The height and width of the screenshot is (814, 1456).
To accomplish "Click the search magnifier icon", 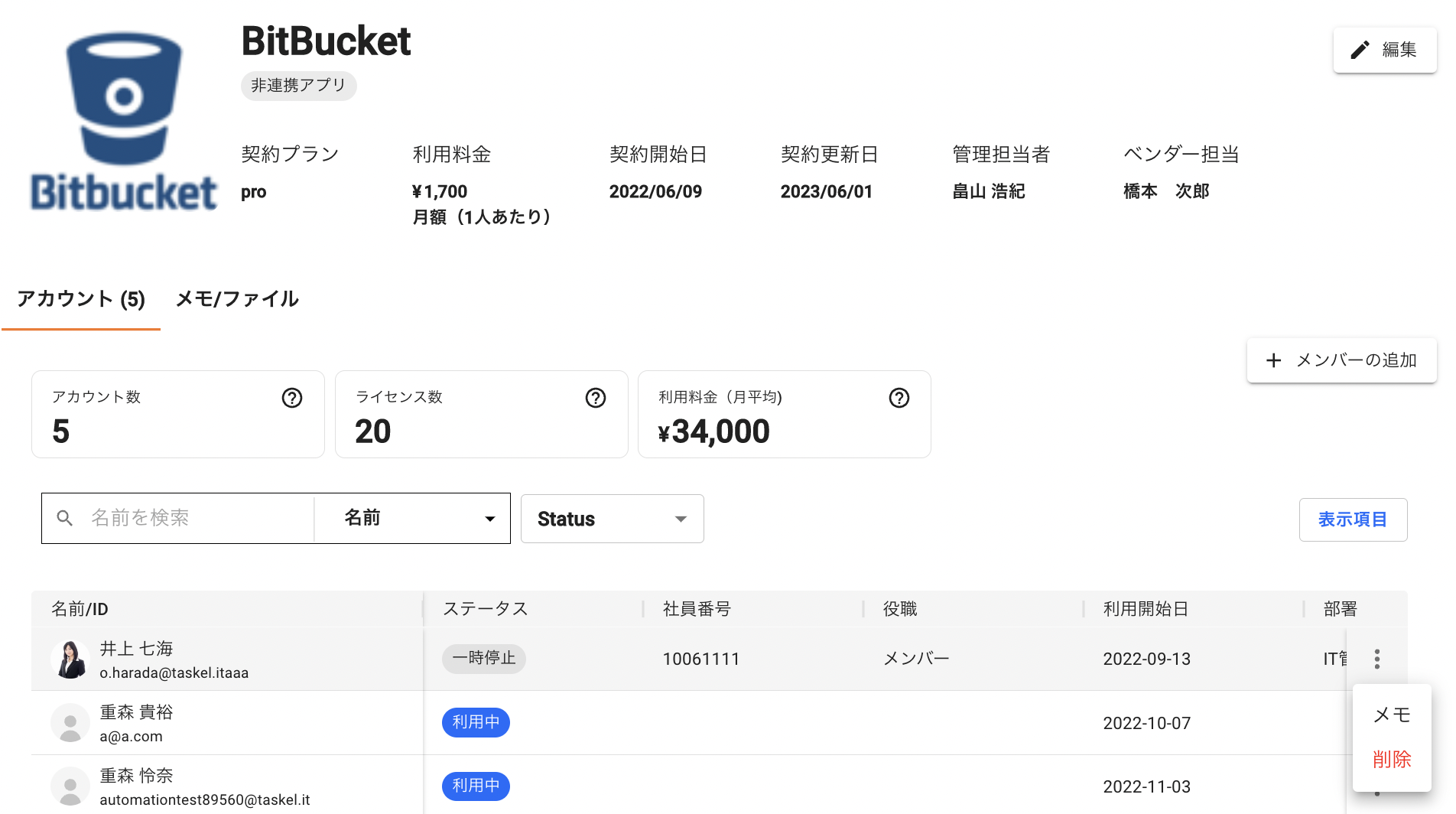I will tap(65, 519).
